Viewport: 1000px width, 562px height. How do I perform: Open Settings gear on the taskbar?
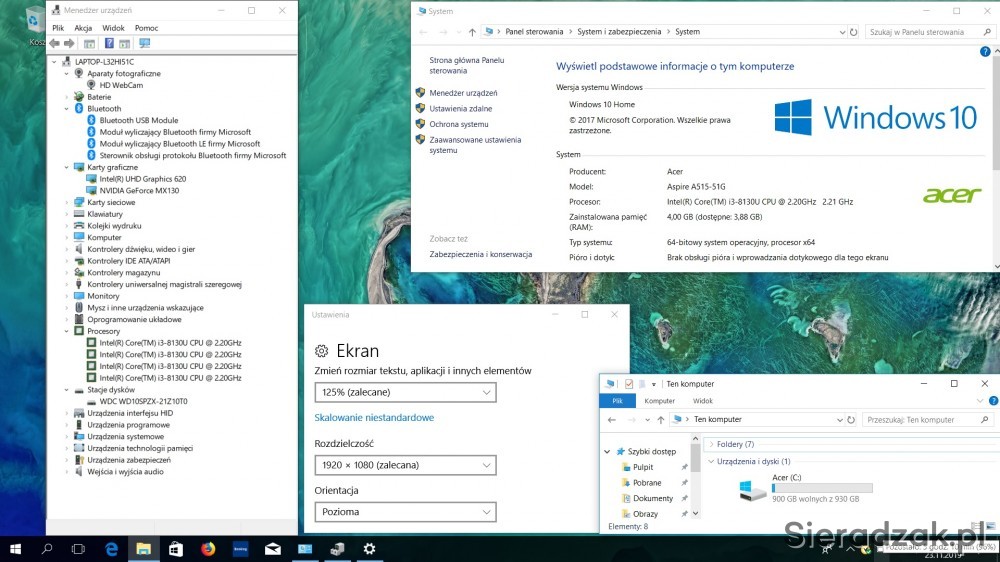coord(369,549)
